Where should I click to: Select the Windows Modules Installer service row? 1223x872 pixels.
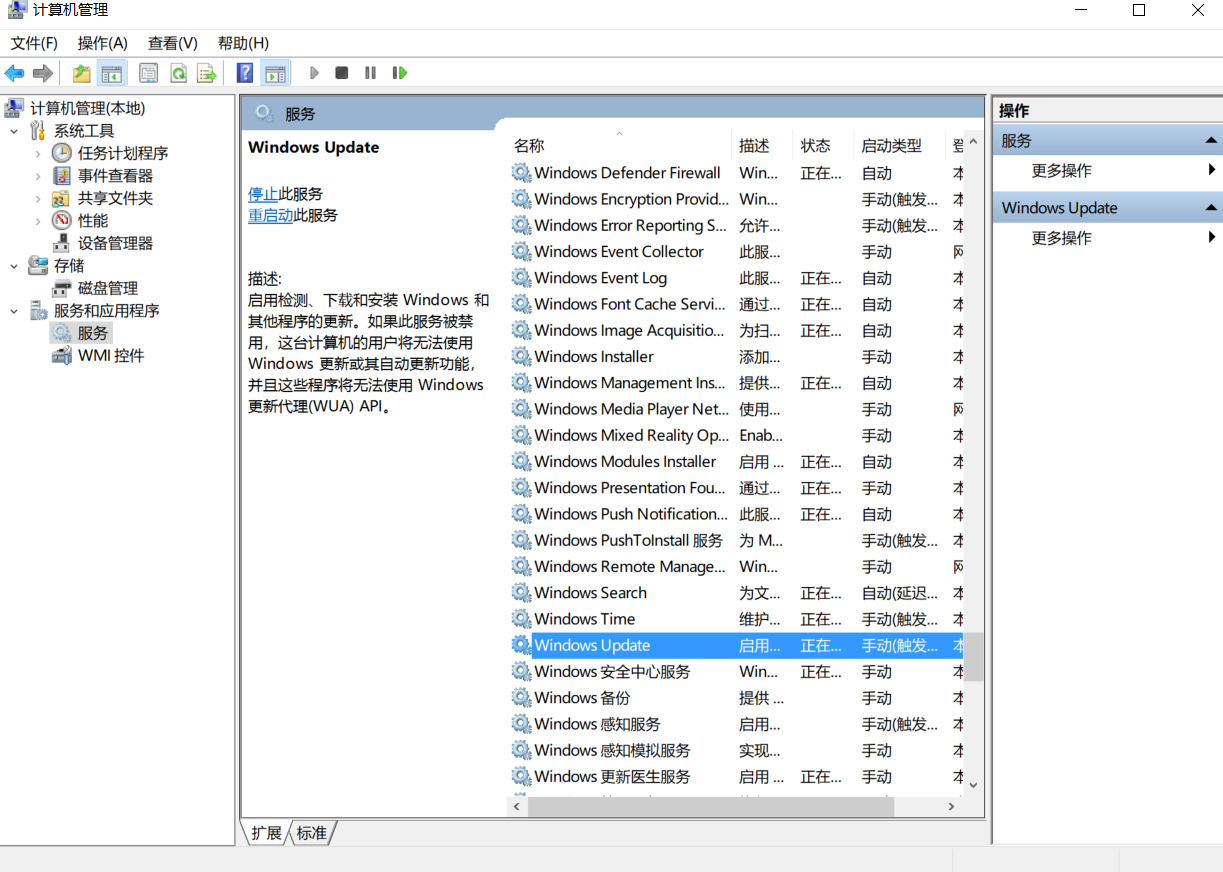pyautogui.click(x=736, y=461)
